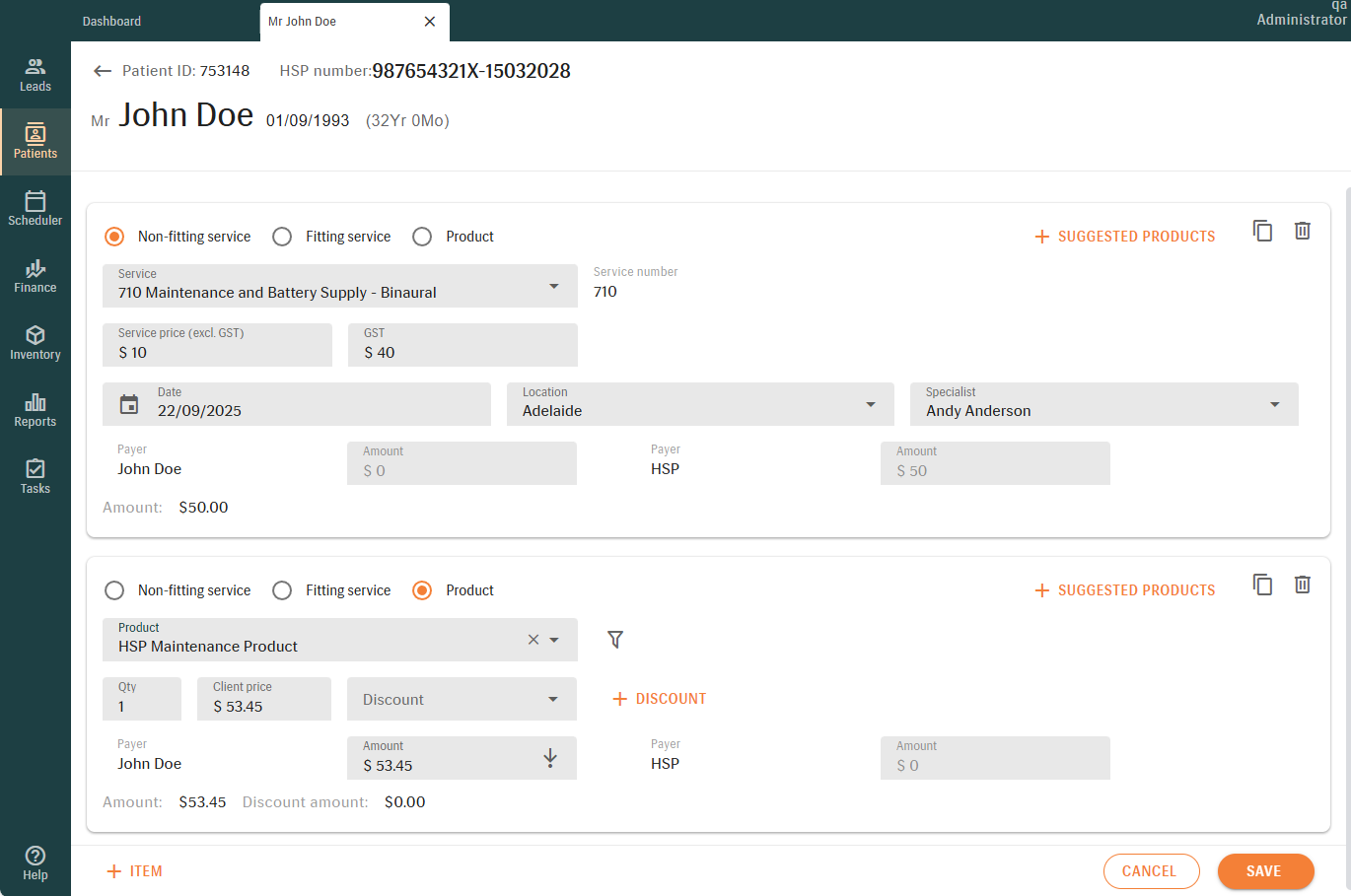This screenshot has height=896, width=1351.
Task: Go to Finance in the sidebar
Action: click(36, 276)
